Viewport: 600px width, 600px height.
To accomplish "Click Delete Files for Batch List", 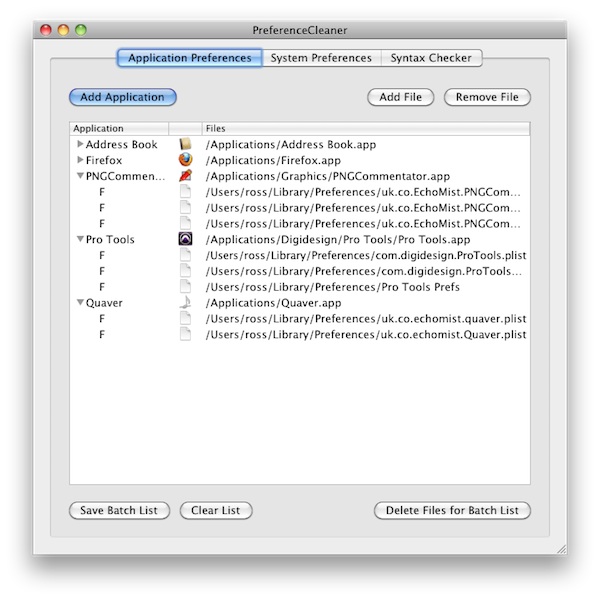I will click(x=452, y=510).
